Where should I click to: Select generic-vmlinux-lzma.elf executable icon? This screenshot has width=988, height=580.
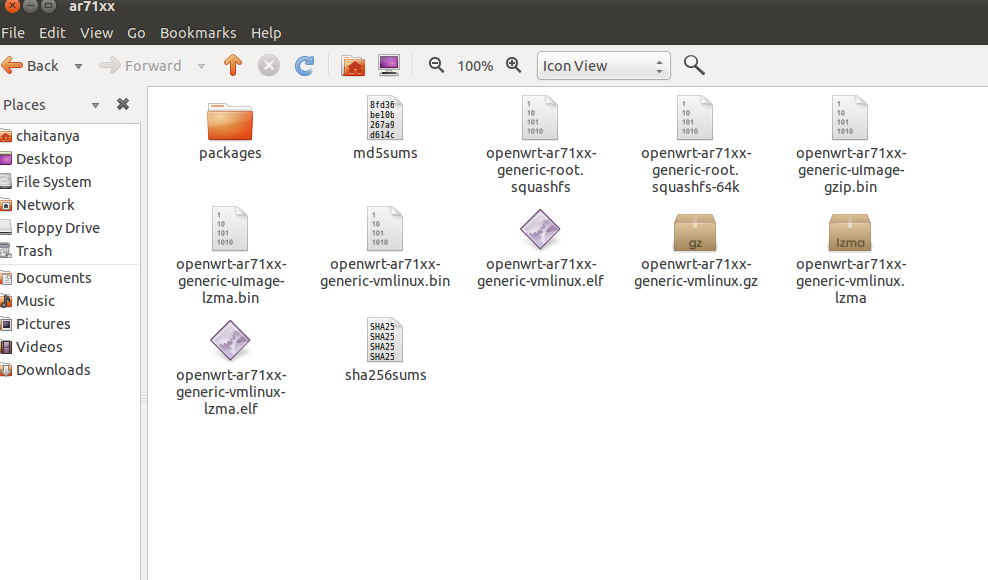tap(230, 340)
